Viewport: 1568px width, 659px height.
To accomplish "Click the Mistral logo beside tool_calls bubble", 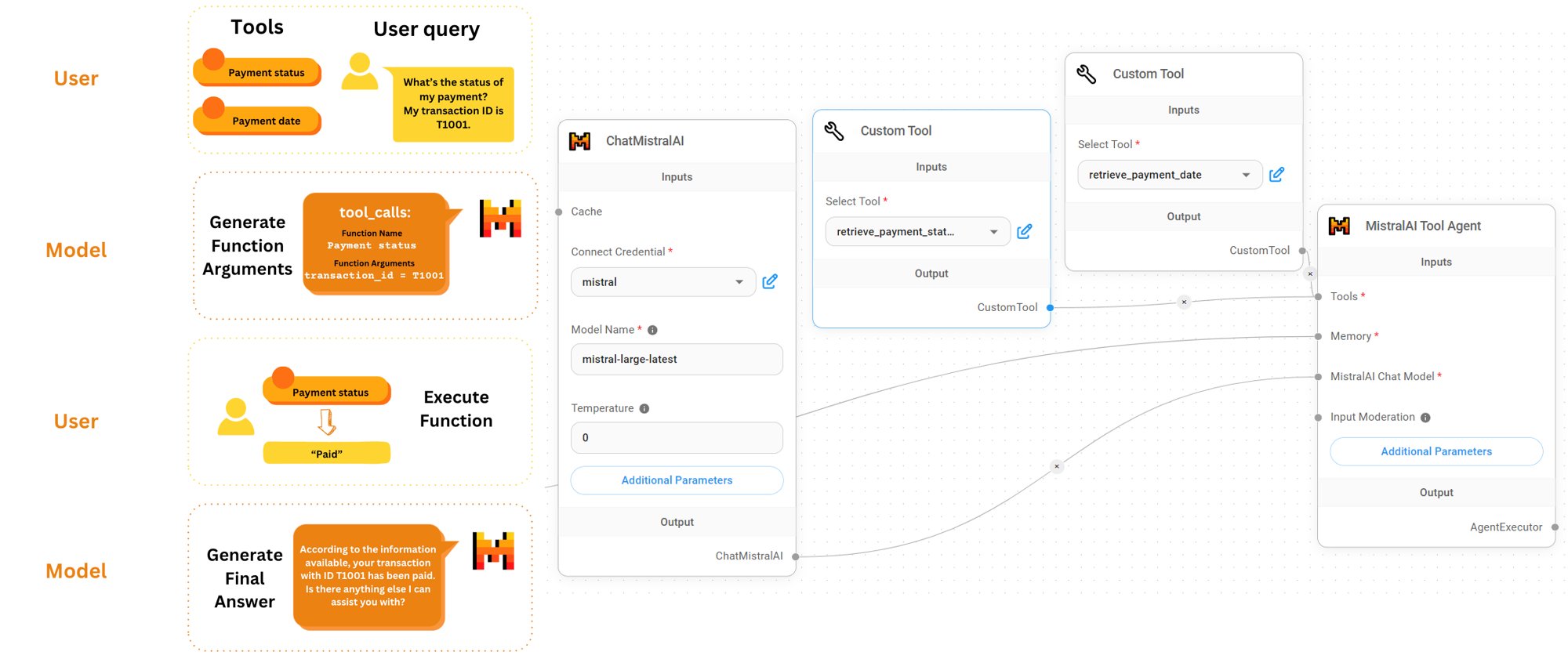I will pyautogui.click(x=500, y=219).
